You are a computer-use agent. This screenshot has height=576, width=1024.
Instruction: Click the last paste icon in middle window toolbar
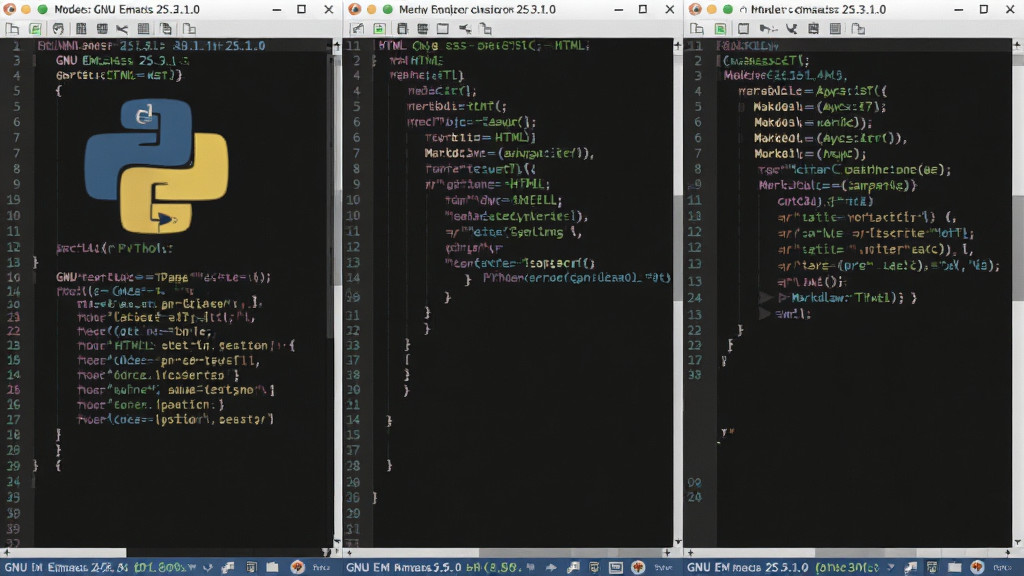[x=485, y=29]
